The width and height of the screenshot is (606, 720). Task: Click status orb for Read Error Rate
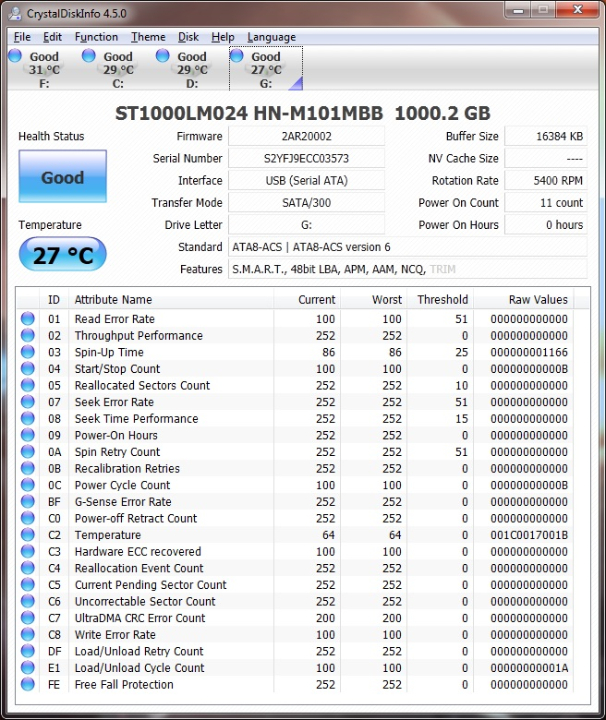coord(28,318)
